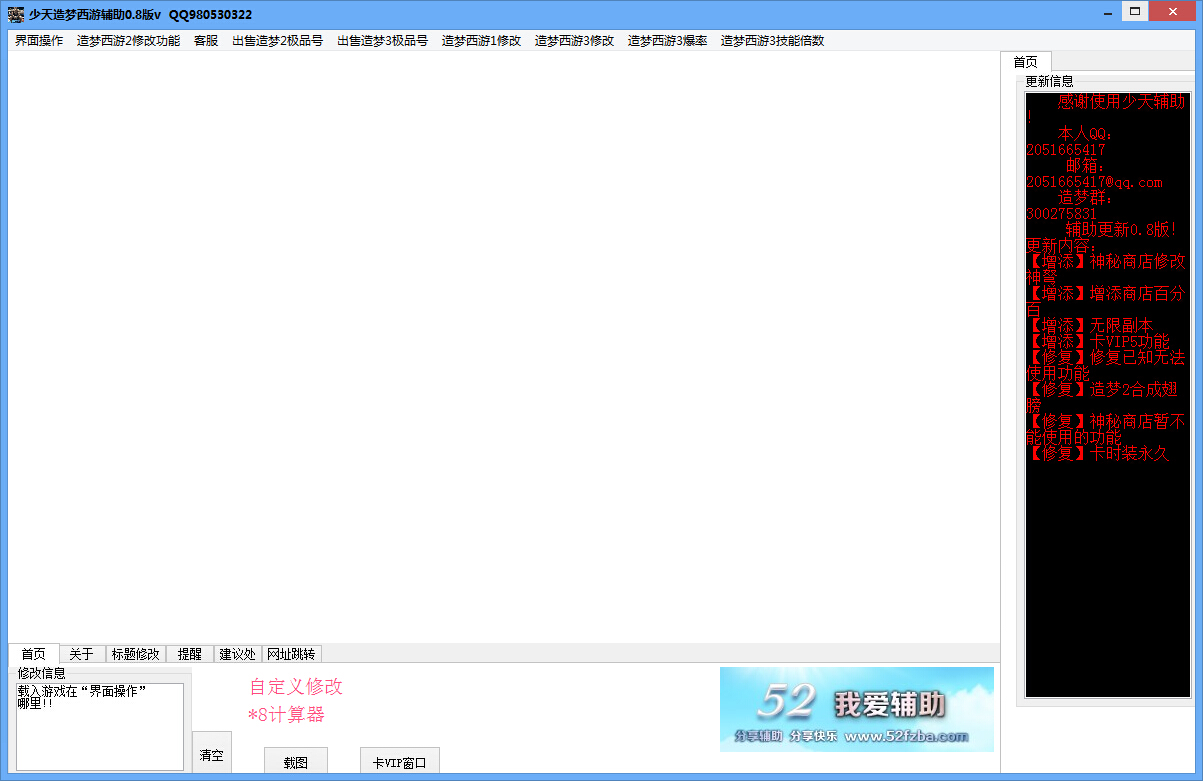The height and width of the screenshot is (781, 1203).
Task: Click the 自定义修改 pink link
Action: [296, 687]
